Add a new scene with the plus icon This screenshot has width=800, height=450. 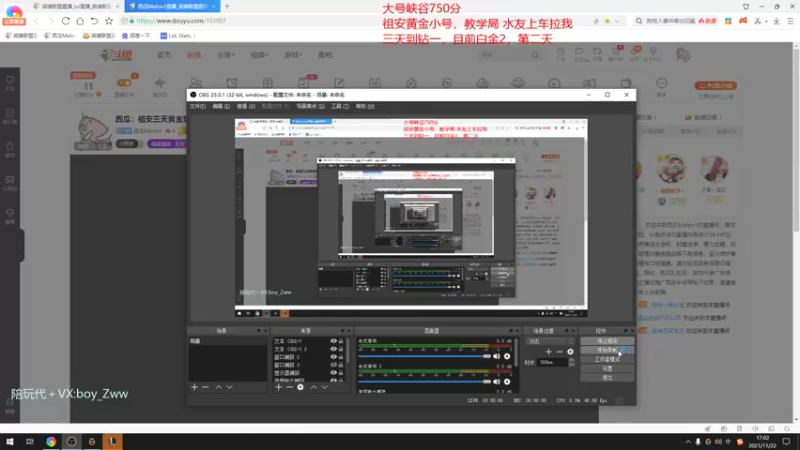(194, 387)
